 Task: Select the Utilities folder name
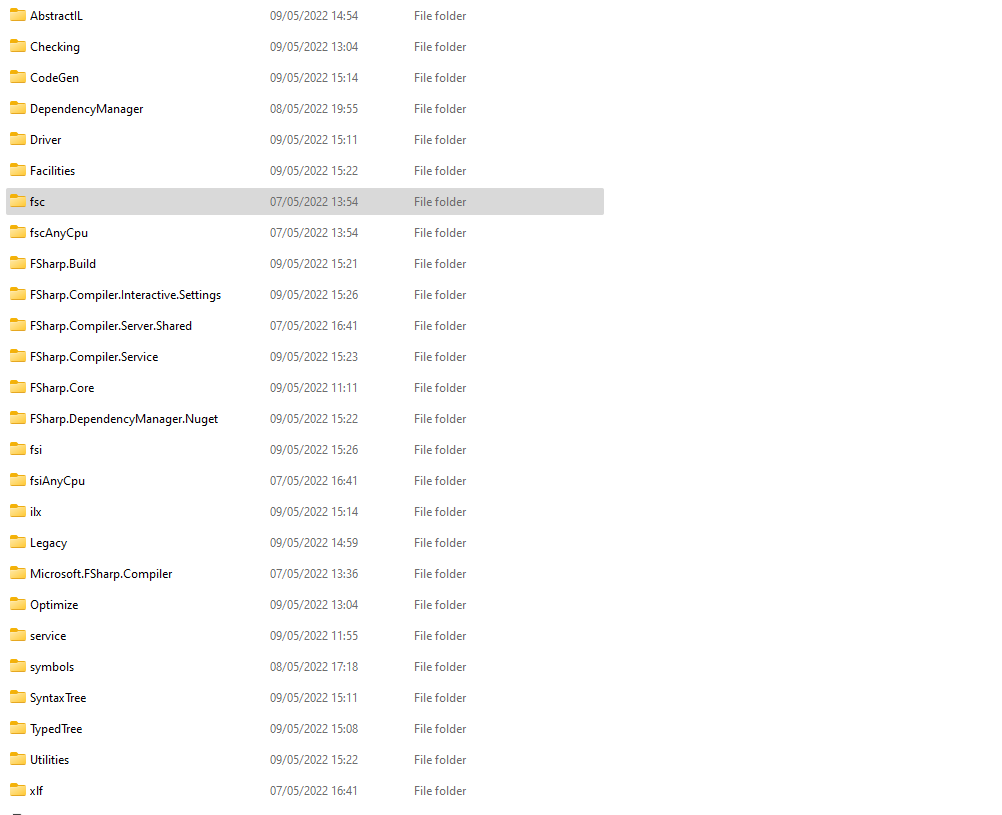(49, 759)
